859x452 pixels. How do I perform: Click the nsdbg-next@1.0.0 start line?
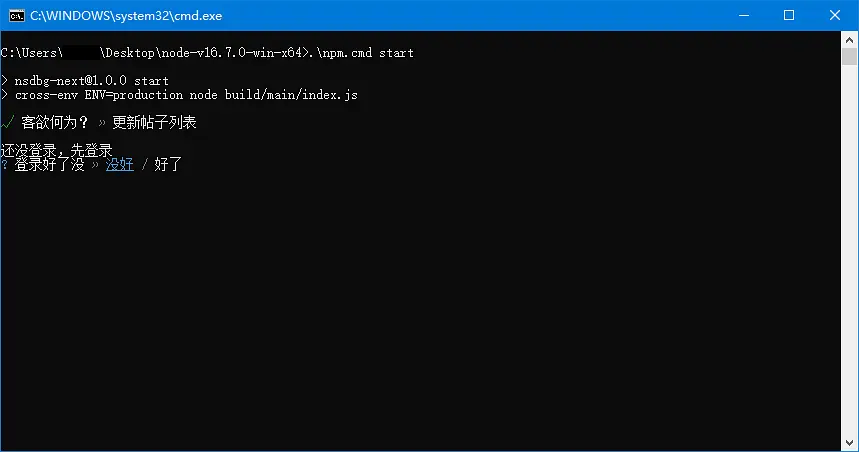point(91,80)
